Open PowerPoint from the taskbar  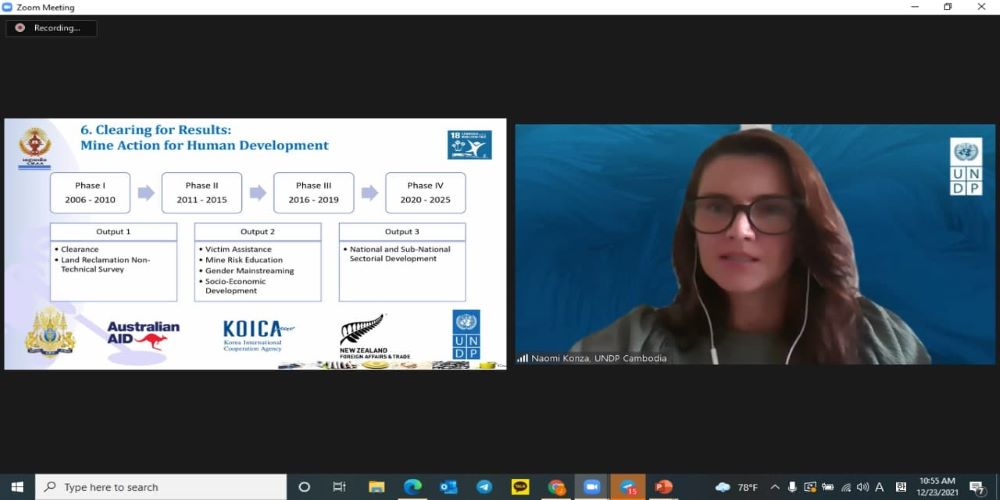[x=663, y=487]
